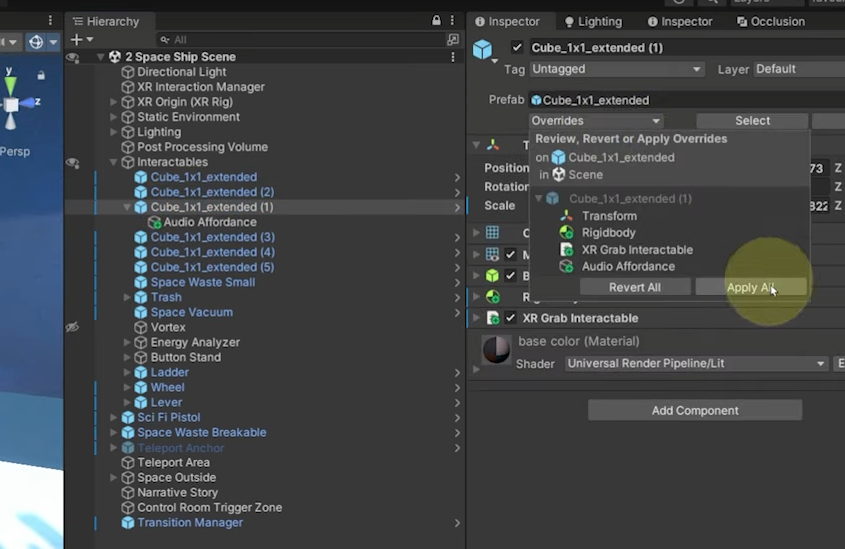Click Revert All in overrides popup

pos(635,287)
